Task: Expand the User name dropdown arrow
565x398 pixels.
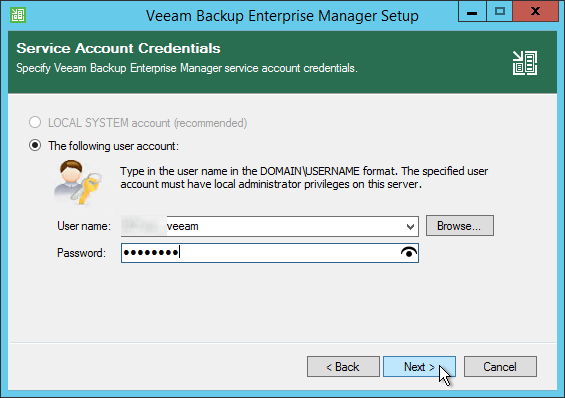Action: 410,227
